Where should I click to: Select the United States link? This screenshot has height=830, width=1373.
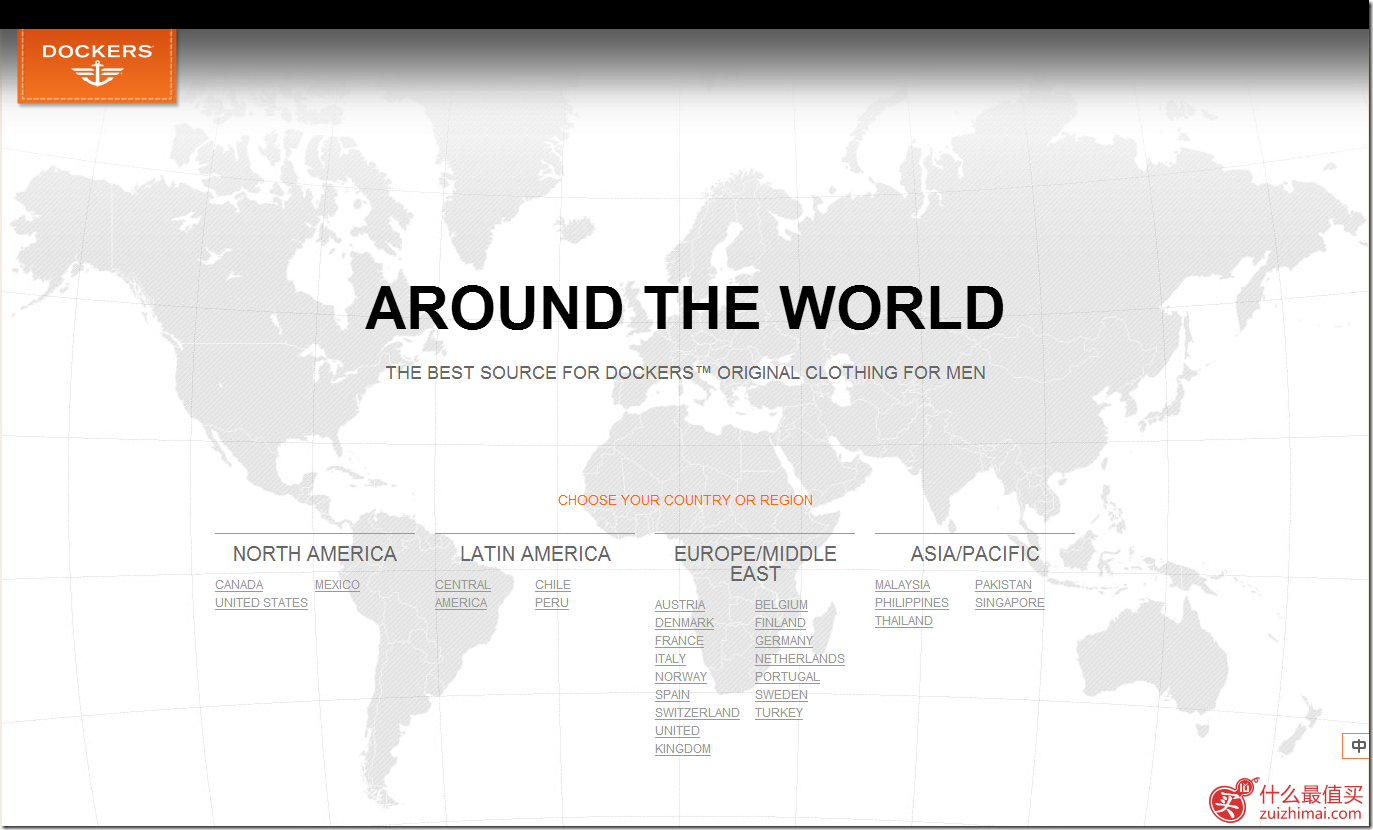tap(261, 603)
